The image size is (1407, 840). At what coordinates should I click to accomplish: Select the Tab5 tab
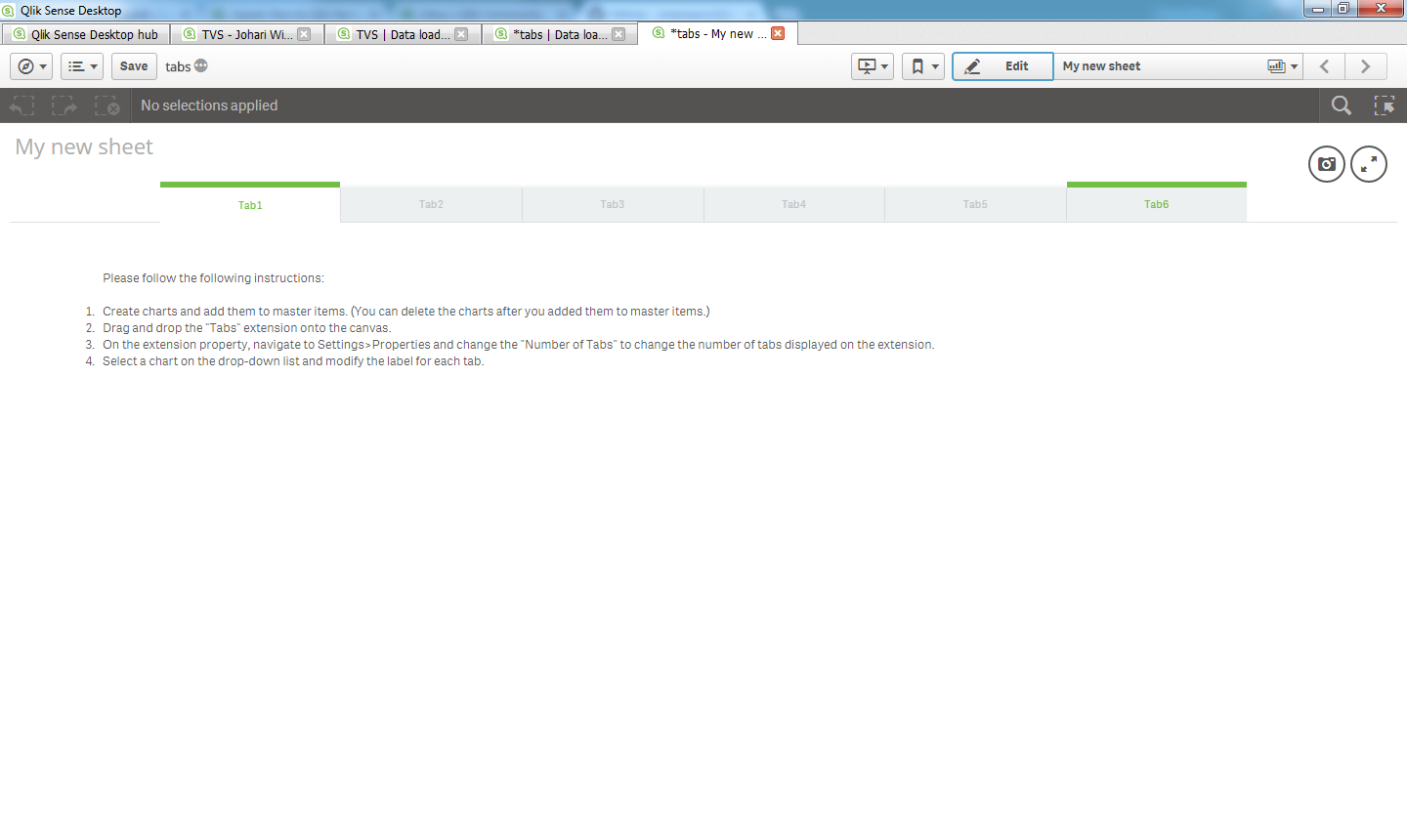click(975, 203)
